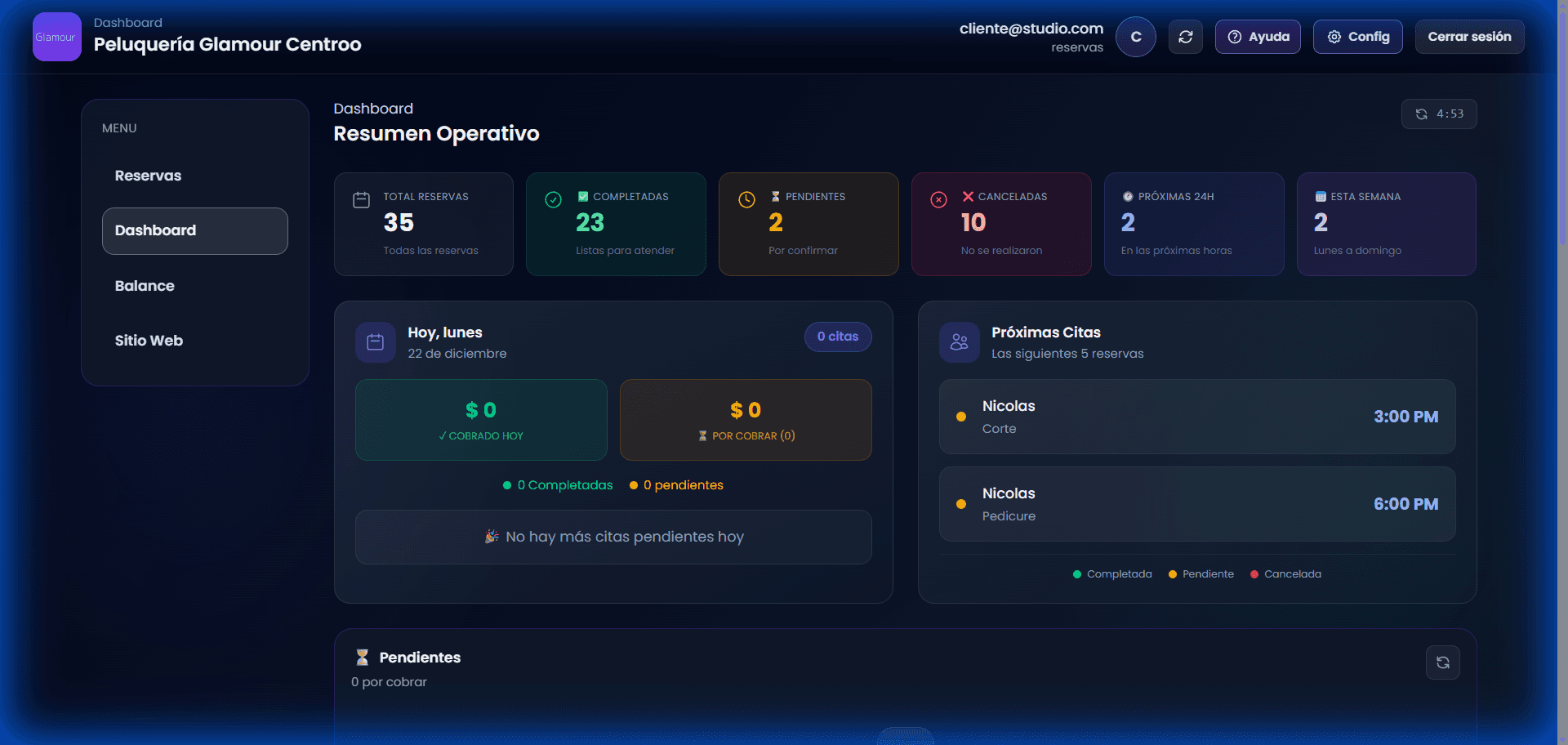Click the clock icon in Pendientes card
Image resolution: width=1568 pixels, height=745 pixels.
coord(746,200)
